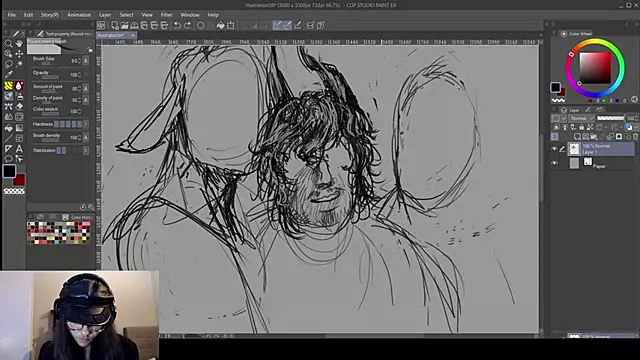Open the Layer menu
640x360 pixels.
(105, 15)
